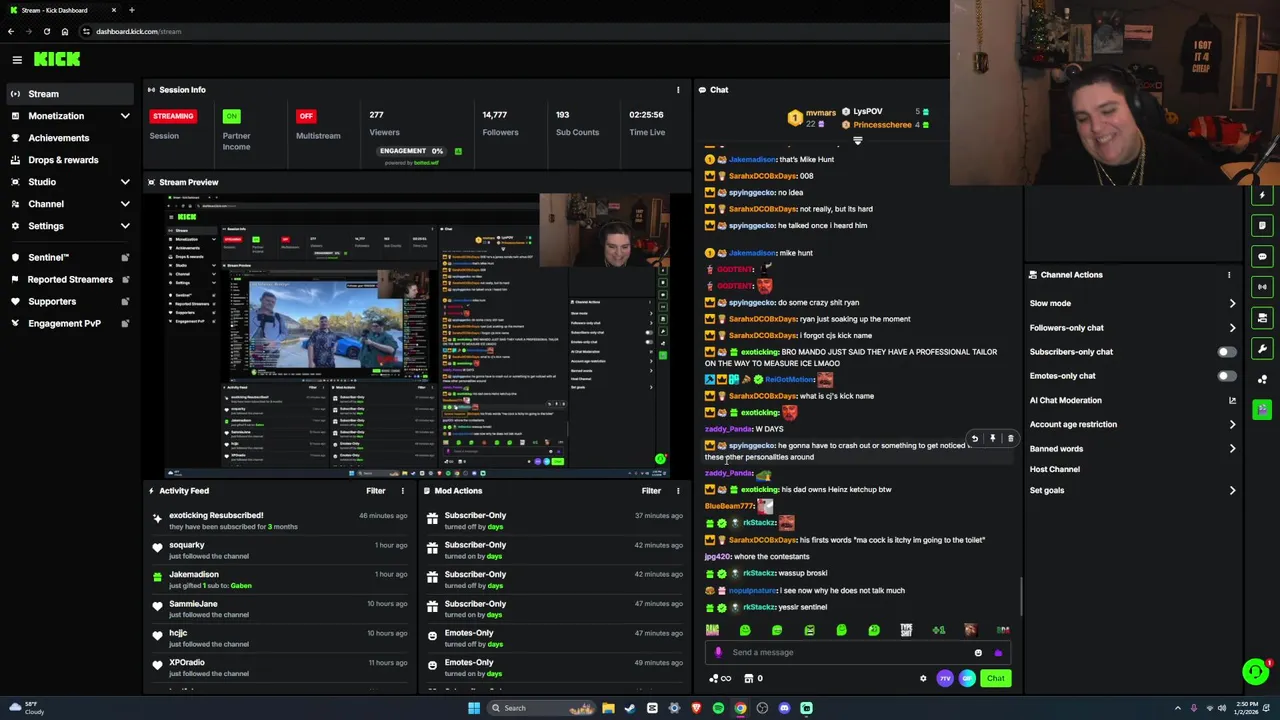This screenshot has height=720, width=1280.
Task: Click the chat panel scrollbar
Action: 1021,597
